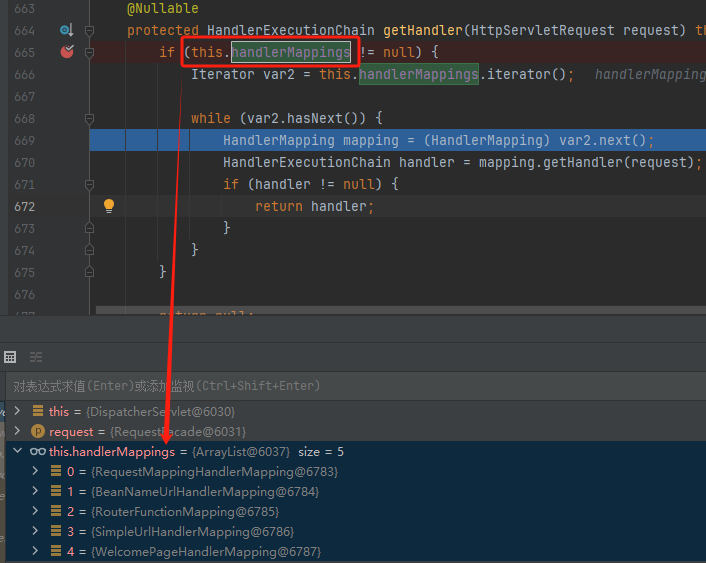Expand entry 1 BeanNameUrlHandlerMapping
Screen dimensions: 706x563
[x=35, y=491]
